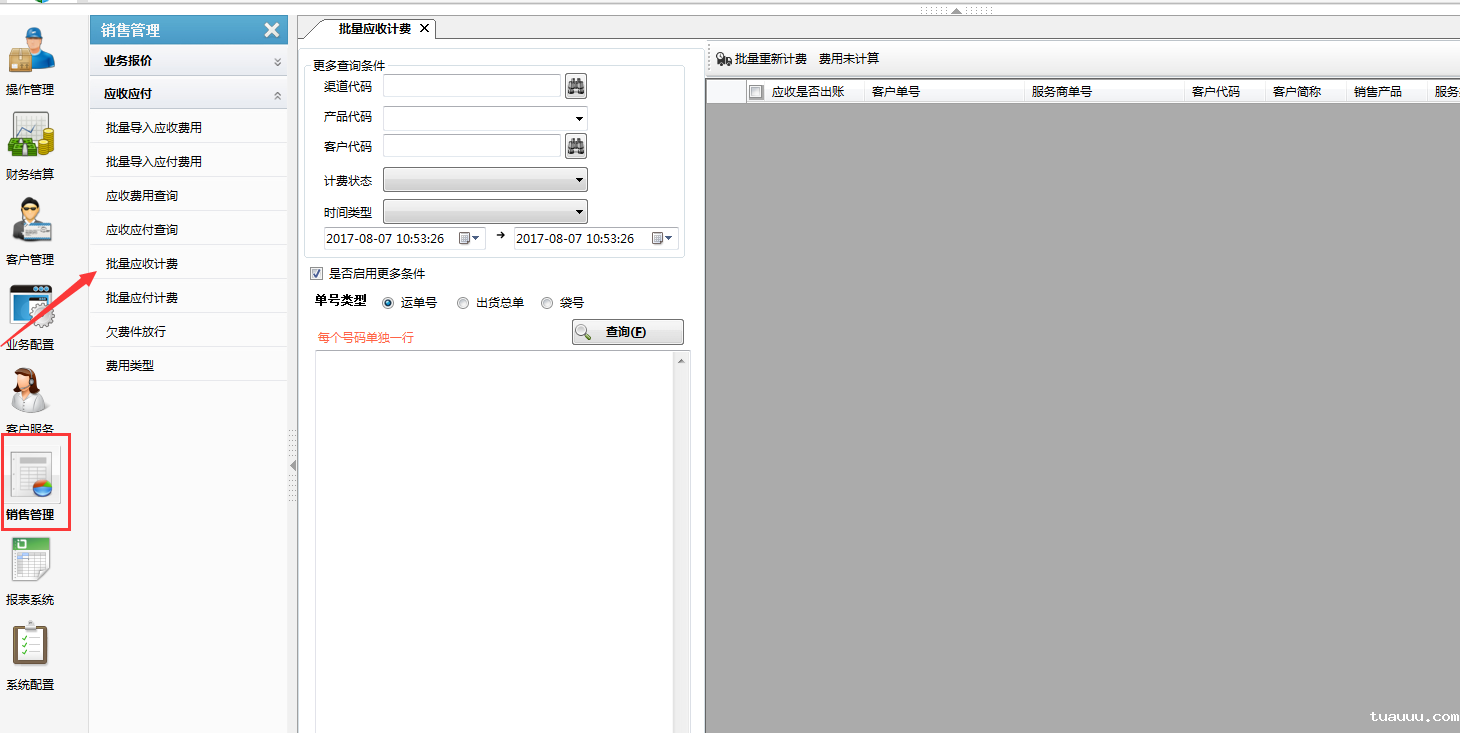Open the 计费状态 dropdown
The height and width of the screenshot is (733, 1460).
(x=578, y=179)
